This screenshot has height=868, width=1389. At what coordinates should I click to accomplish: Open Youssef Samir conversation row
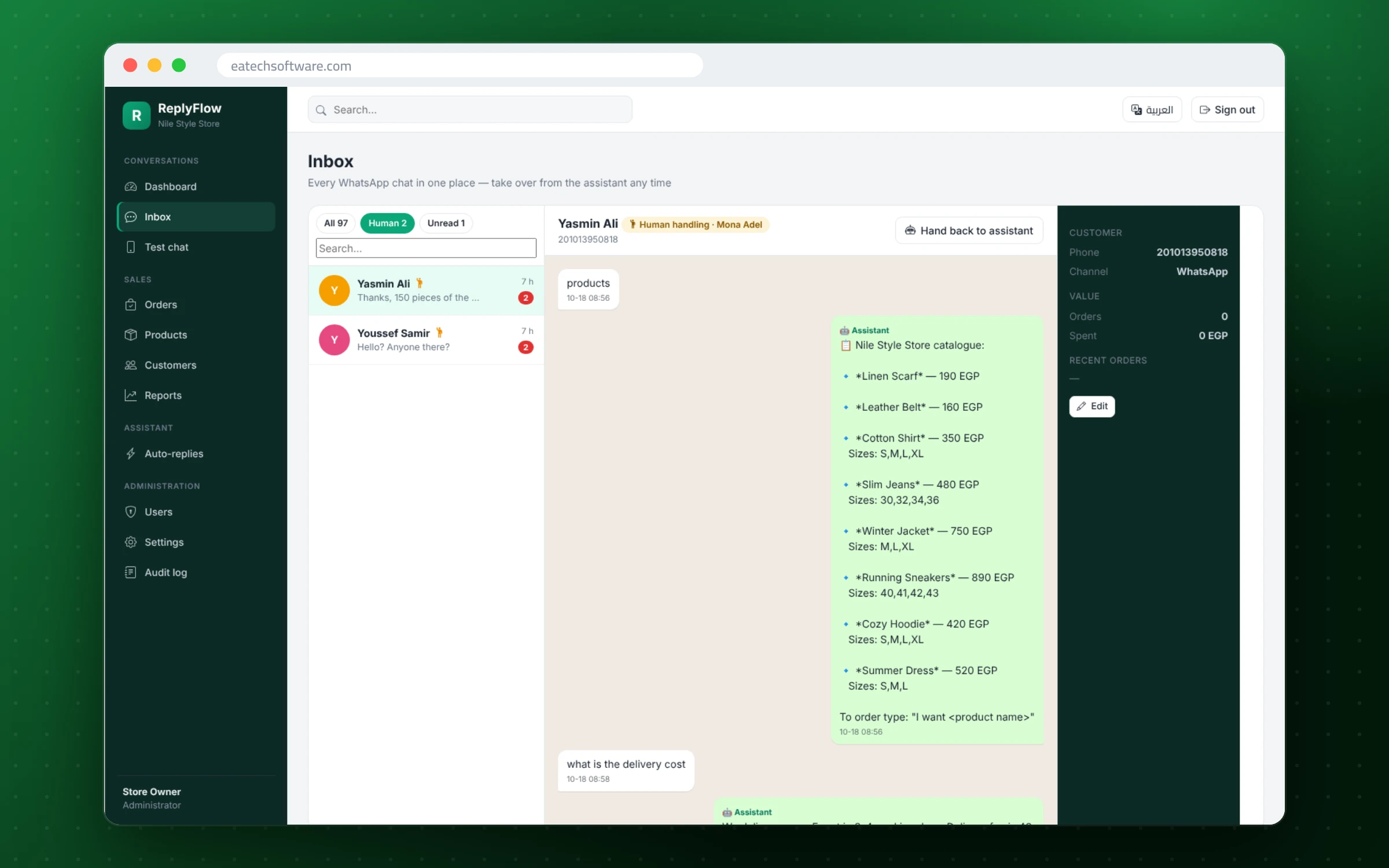pos(426,340)
